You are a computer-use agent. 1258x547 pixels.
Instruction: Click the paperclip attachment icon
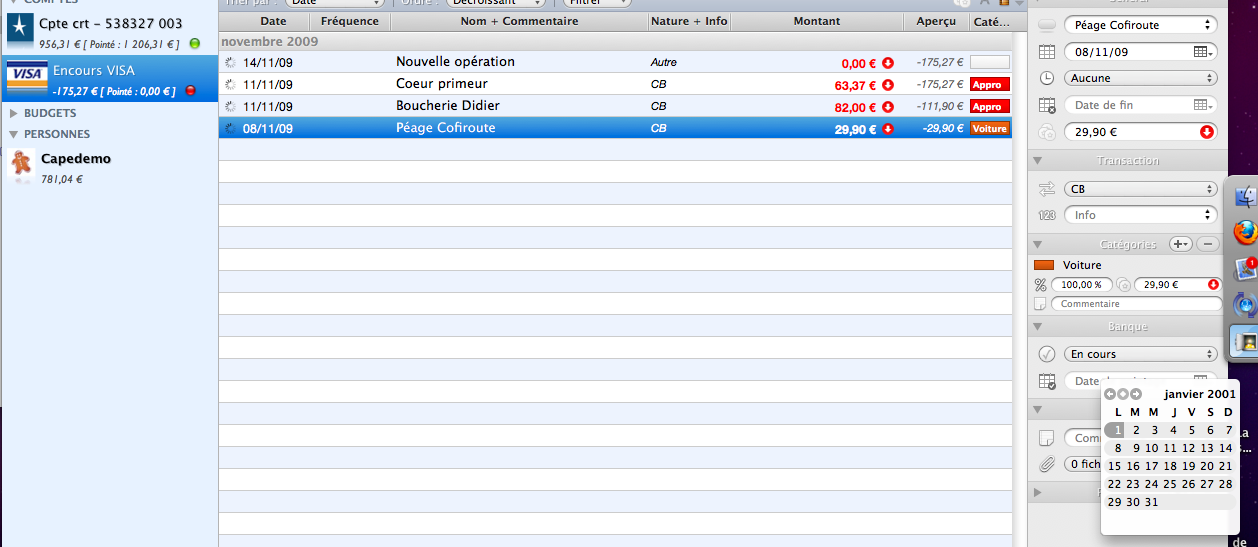(x=1047, y=464)
